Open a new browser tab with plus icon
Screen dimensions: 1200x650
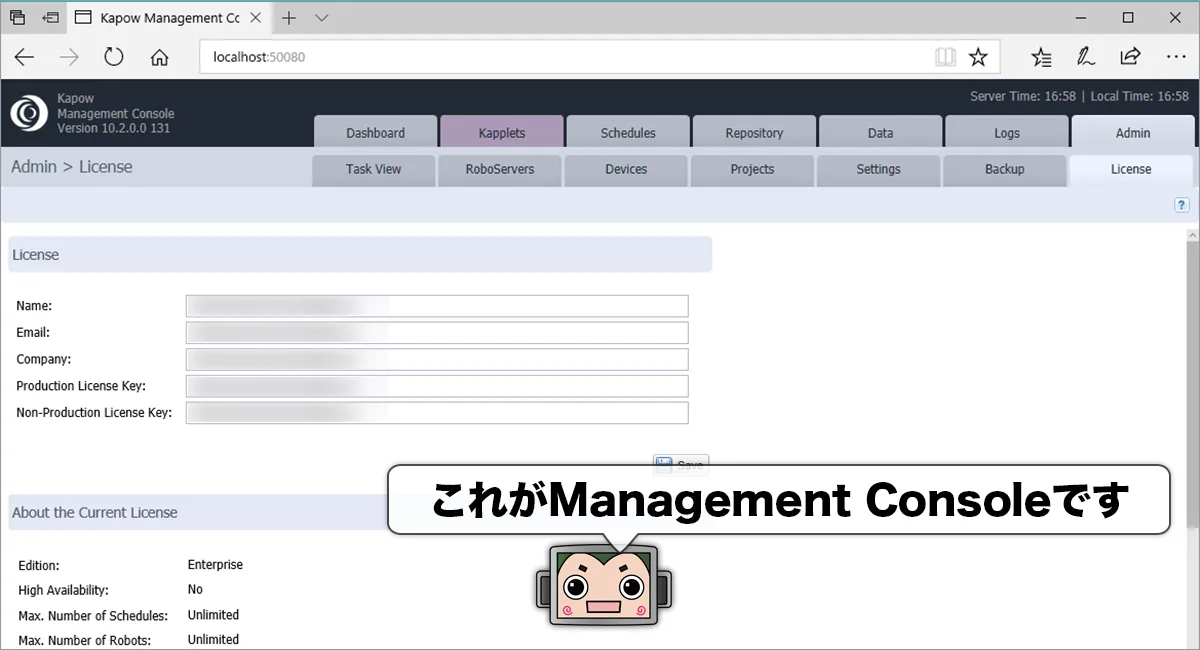click(x=289, y=18)
